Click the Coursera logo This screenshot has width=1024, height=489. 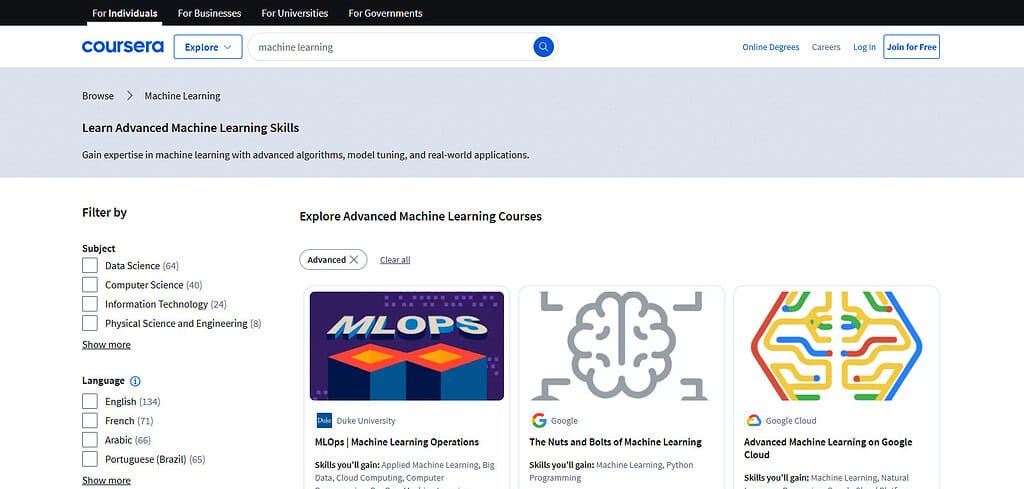[123, 47]
